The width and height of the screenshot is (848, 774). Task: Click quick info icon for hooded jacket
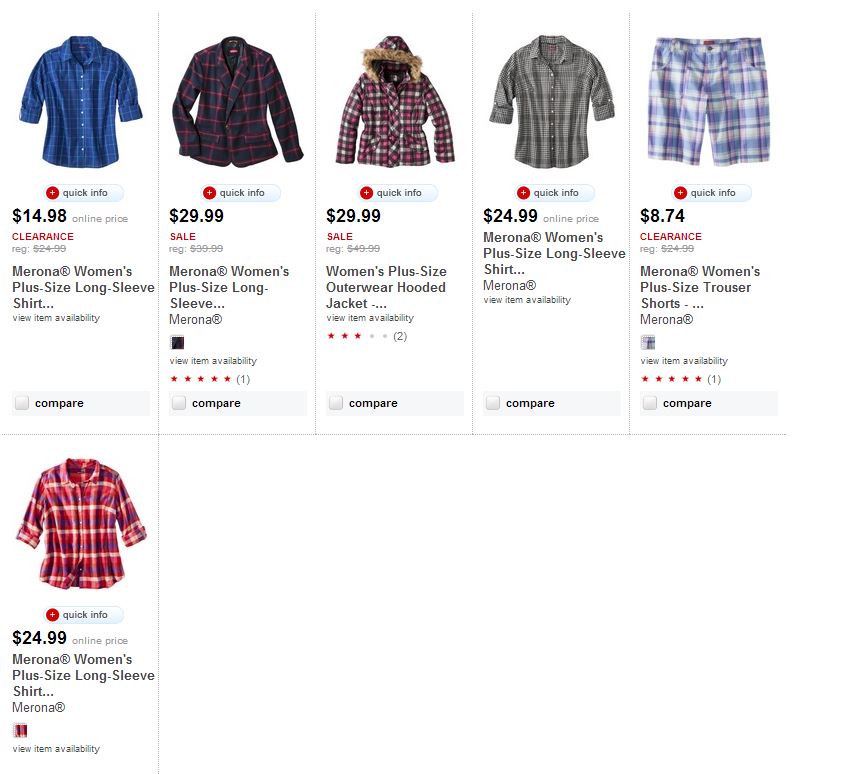[x=366, y=193]
